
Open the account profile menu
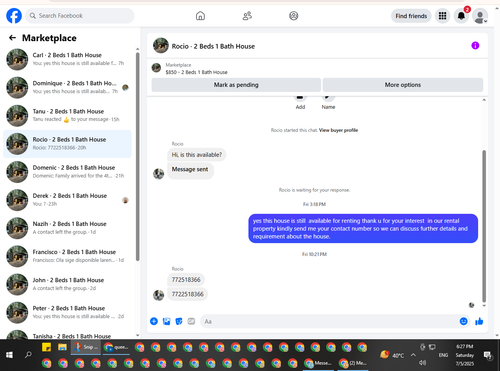(480, 16)
